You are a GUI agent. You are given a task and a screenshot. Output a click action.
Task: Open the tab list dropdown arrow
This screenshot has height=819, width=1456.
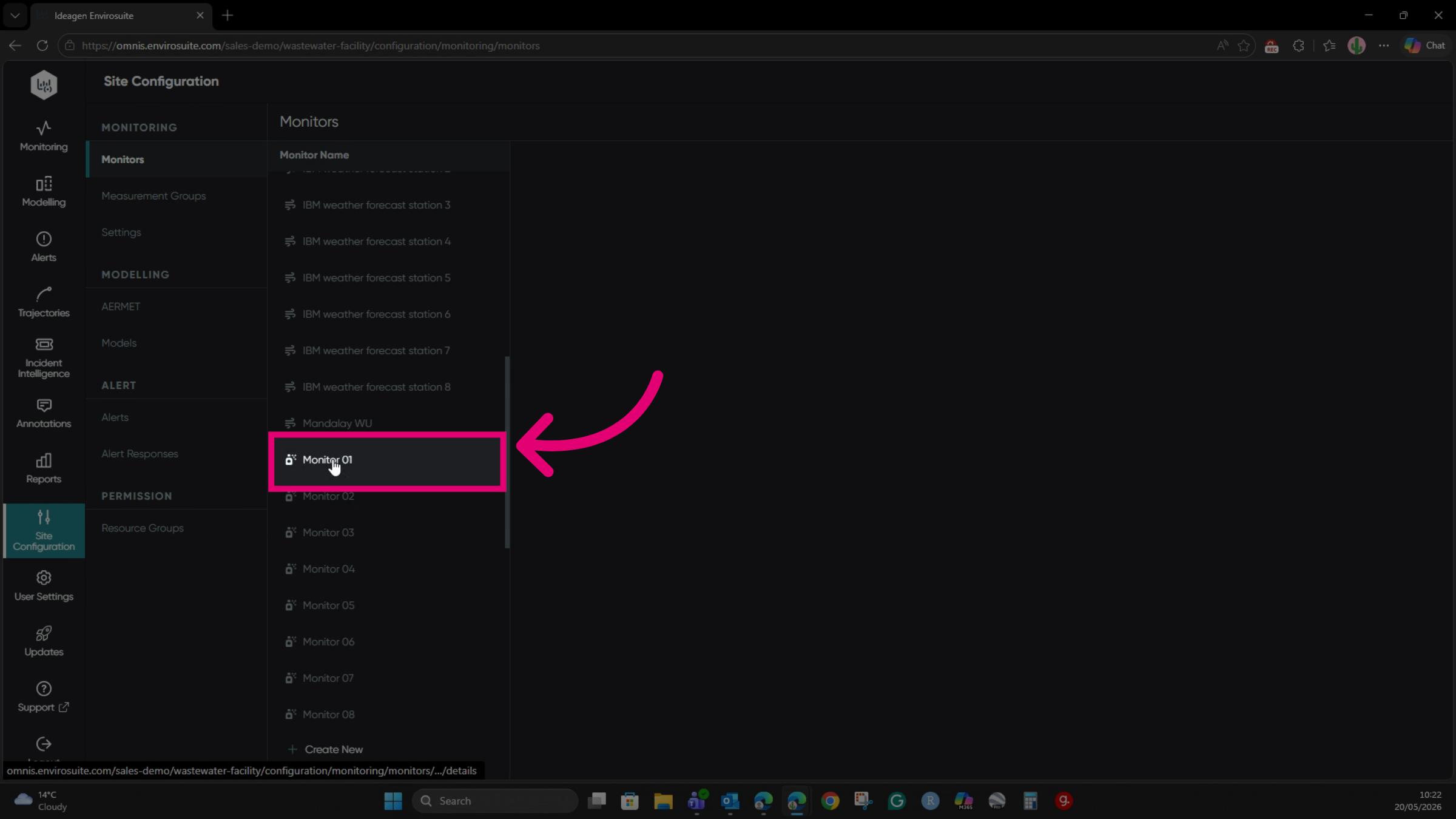tap(15, 15)
